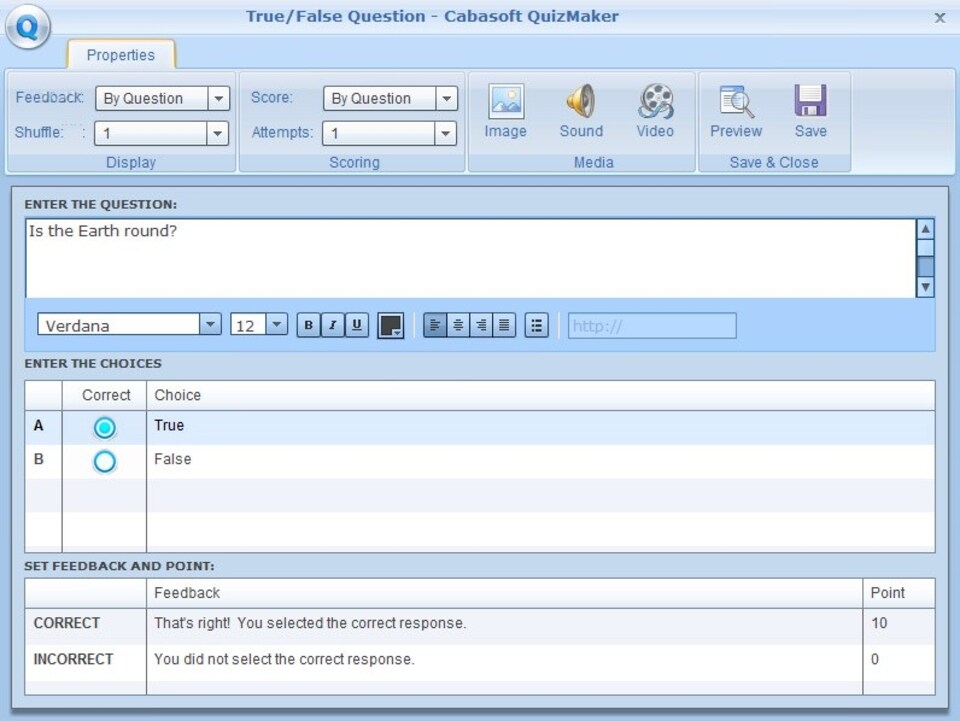Preview the True/False question
The image size is (960, 721).
point(735,110)
